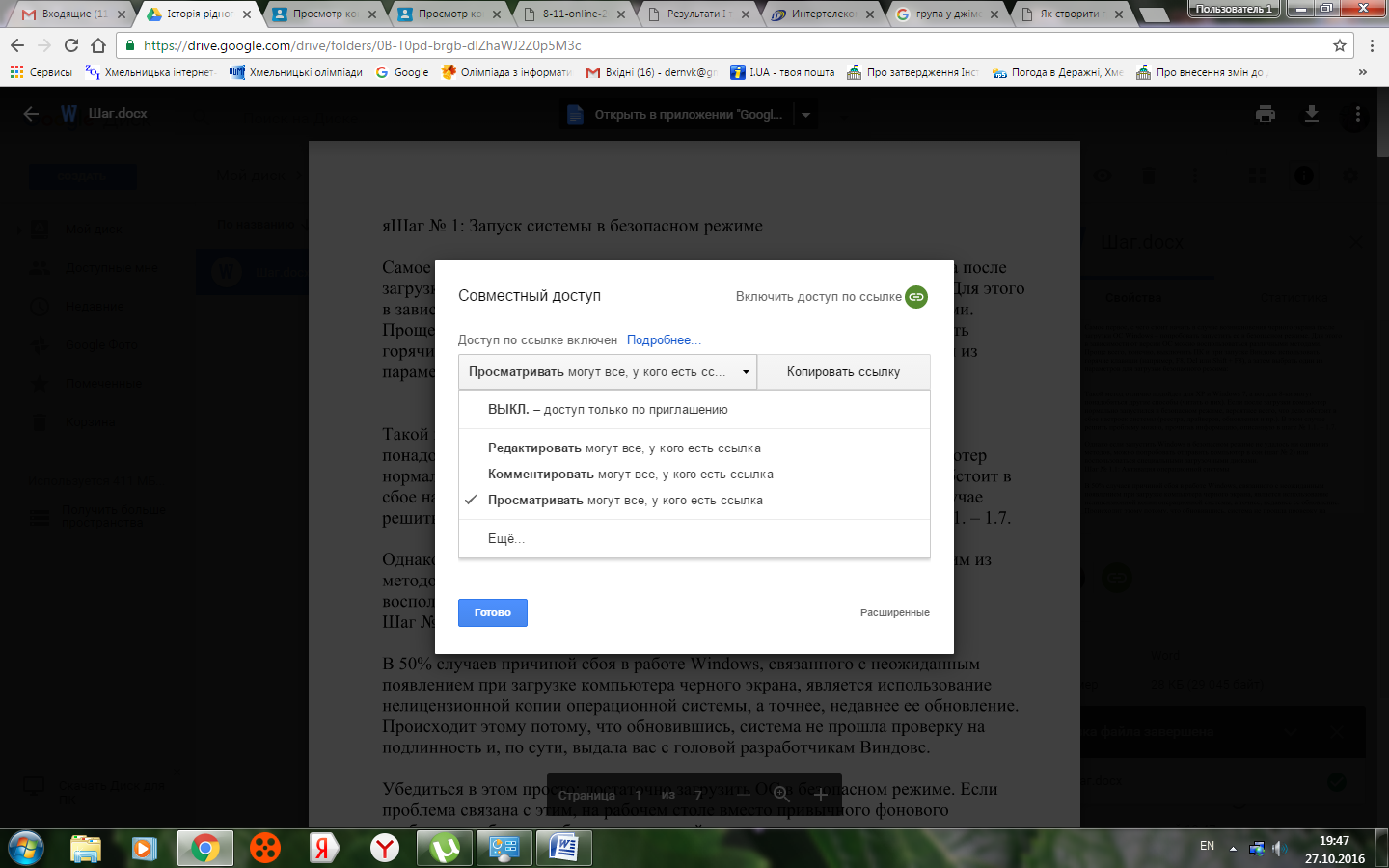Click the volume speaker icon in tray
The image size is (1389, 868).
tap(1280, 848)
